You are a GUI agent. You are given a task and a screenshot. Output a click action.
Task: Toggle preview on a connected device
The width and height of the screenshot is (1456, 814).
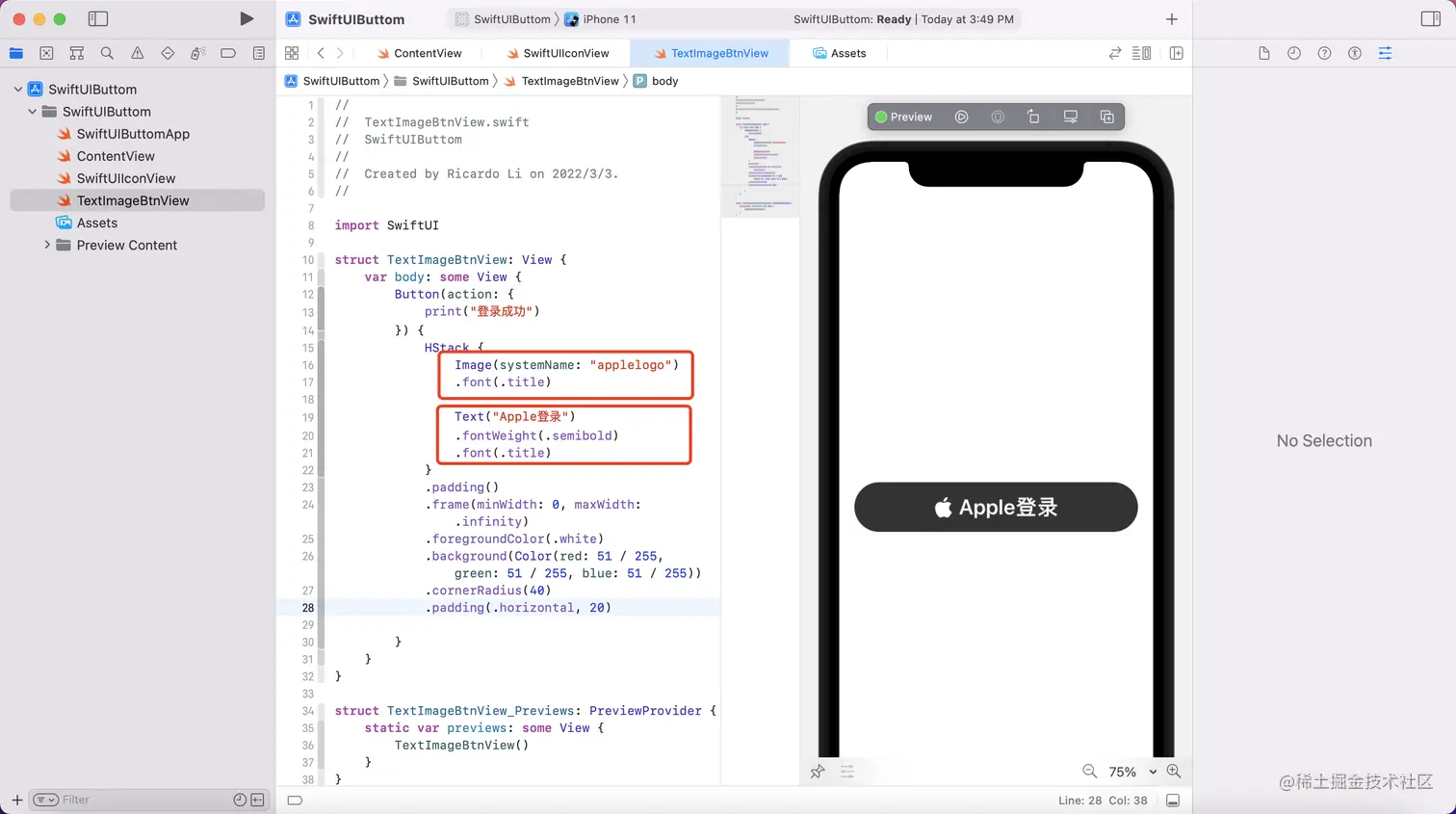(1070, 116)
